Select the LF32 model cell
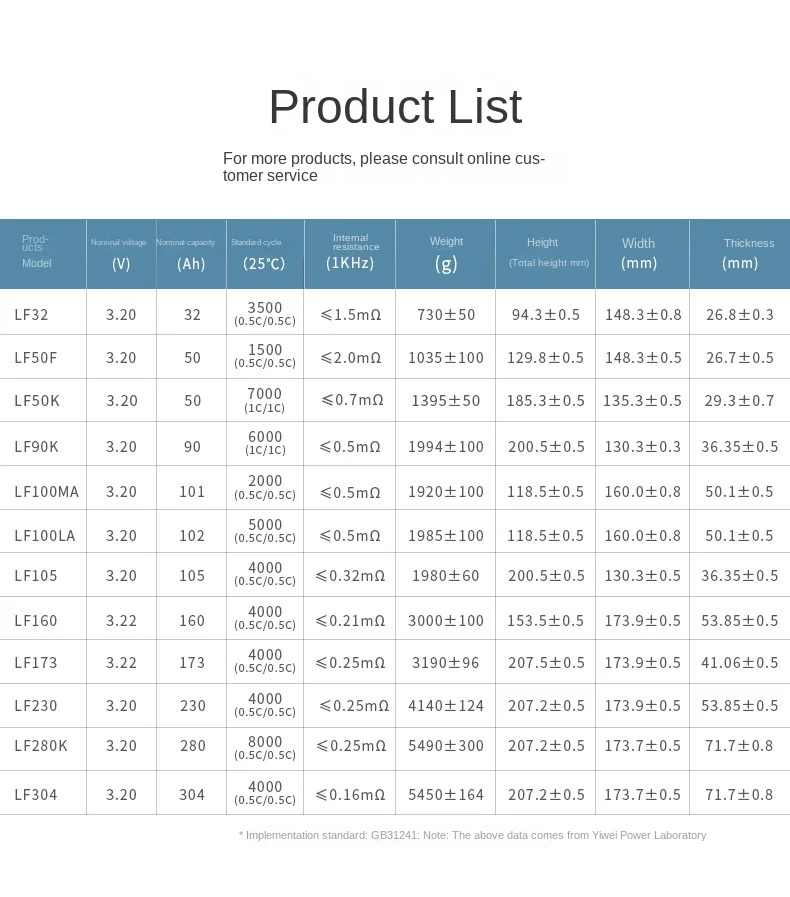790x897 pixels. pyautogui.click(x=32, y=315)
